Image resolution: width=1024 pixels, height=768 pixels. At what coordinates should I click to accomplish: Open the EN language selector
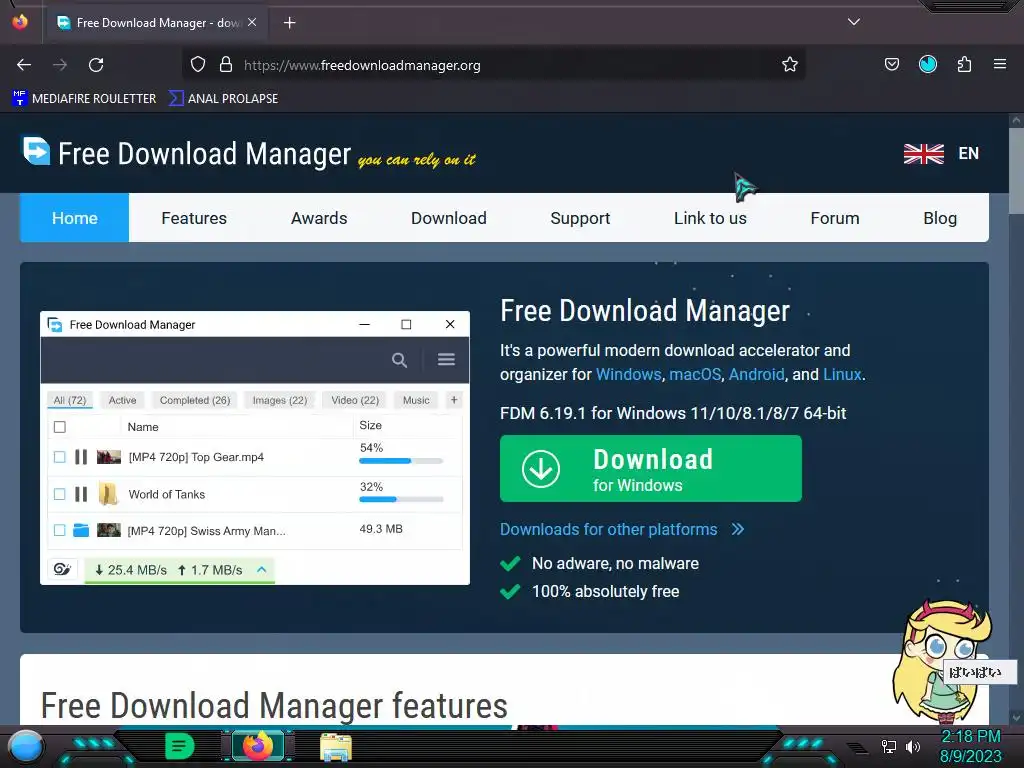[968, 153]
